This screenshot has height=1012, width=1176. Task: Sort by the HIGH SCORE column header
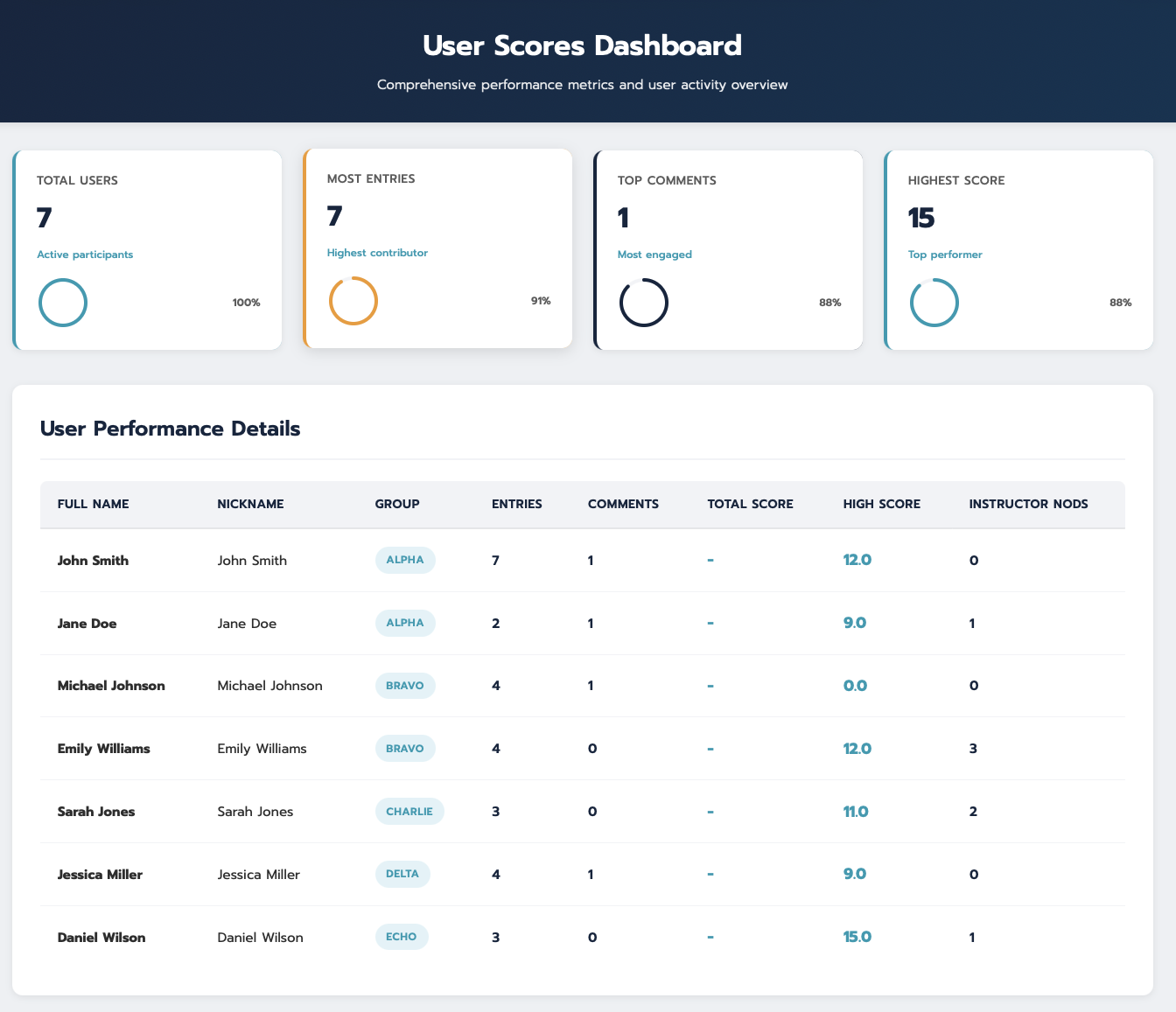click(x=882, y=504)
